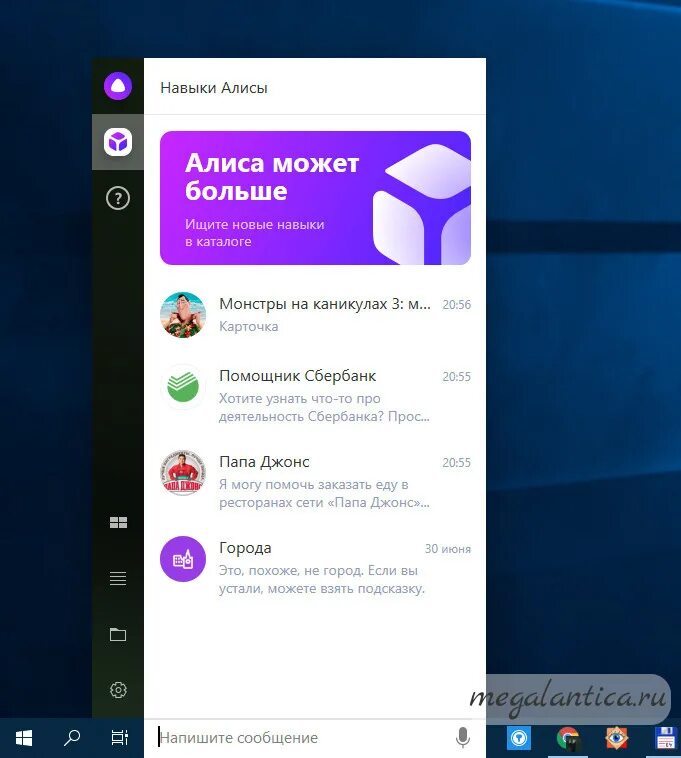Open the Монстры на каникулах 3 chat
The width and height of the screenshot is (681, 758).
coord(315,315)
